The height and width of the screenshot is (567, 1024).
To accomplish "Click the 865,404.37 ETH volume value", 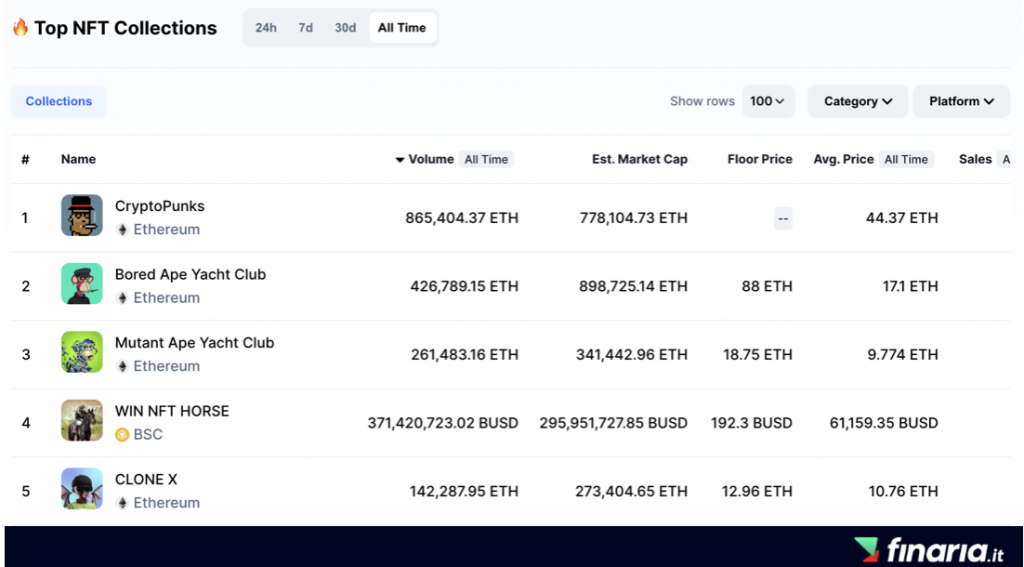I will pos(462,218).
